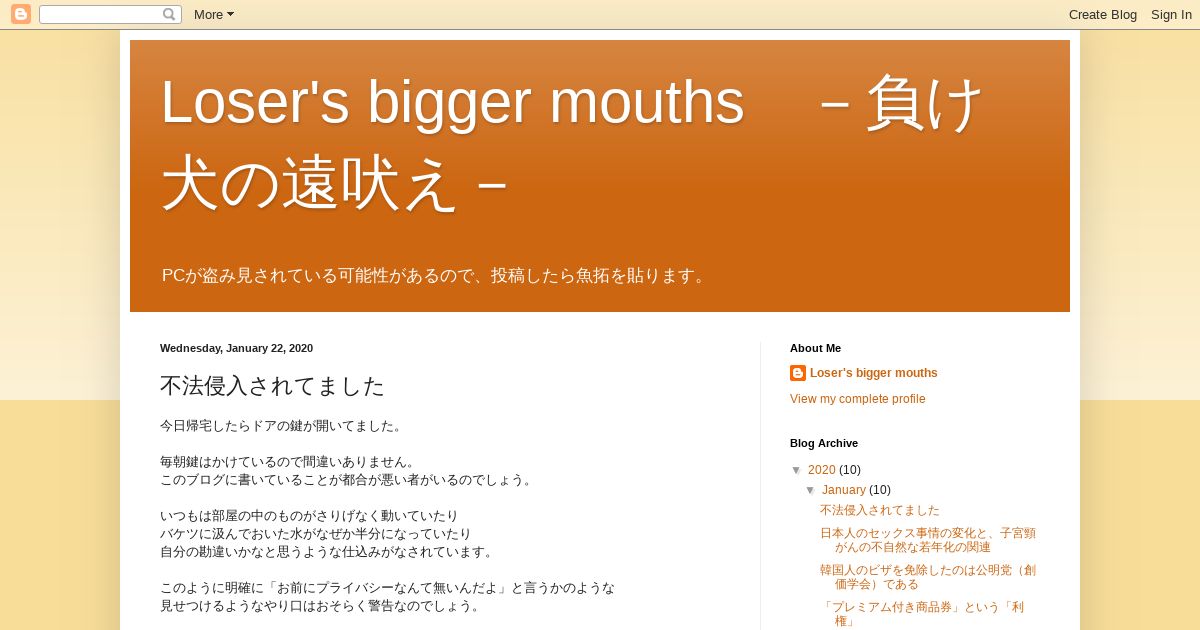The image size is (1200, 630).
Task: Open archive post 「プレミアム付き商品券」という「利権」
Action: [922, 614]
